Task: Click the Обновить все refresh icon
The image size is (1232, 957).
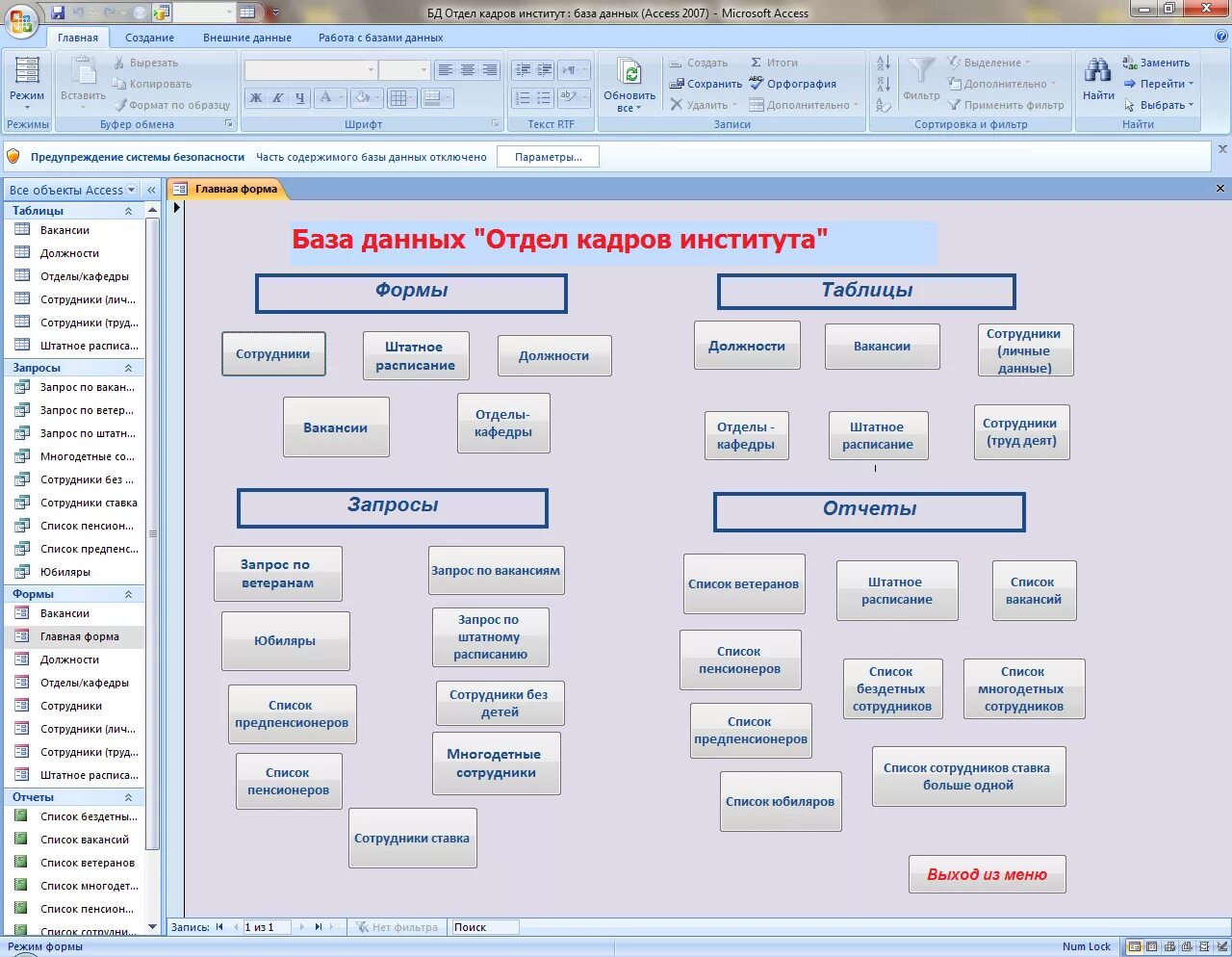Action: 630,72
